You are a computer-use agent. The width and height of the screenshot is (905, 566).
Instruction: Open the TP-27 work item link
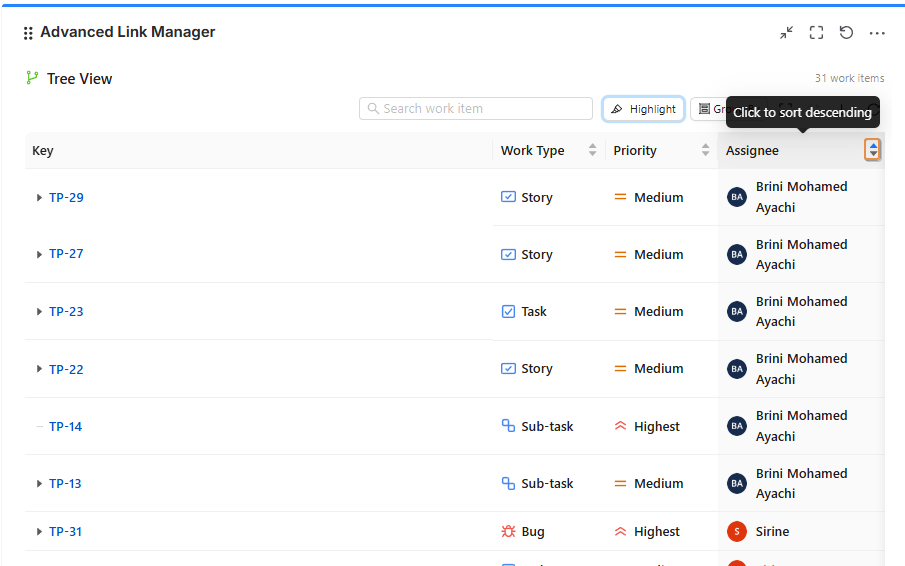click(66, 254)
